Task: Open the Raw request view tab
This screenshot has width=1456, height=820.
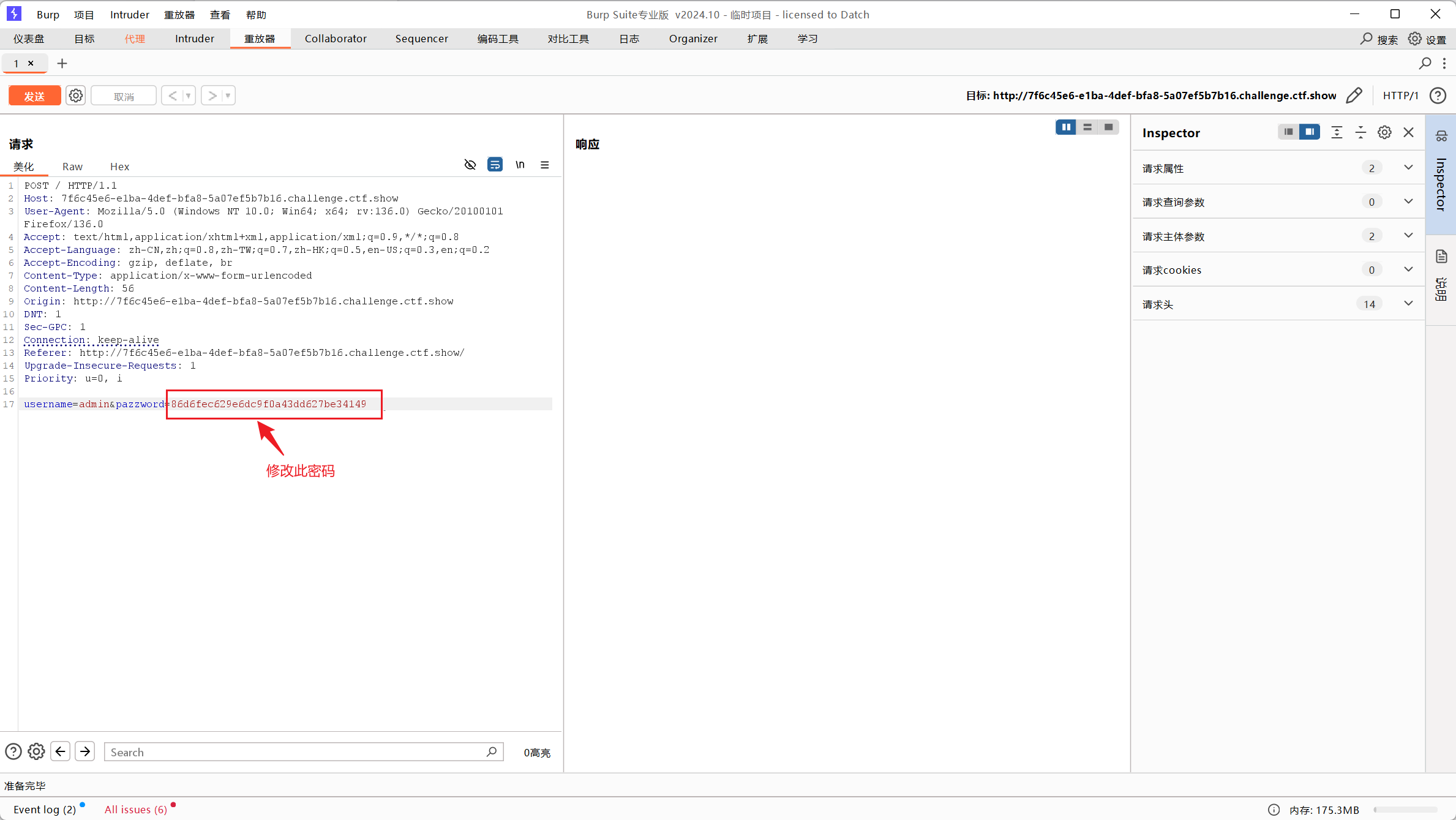Action: click(72, 167)
